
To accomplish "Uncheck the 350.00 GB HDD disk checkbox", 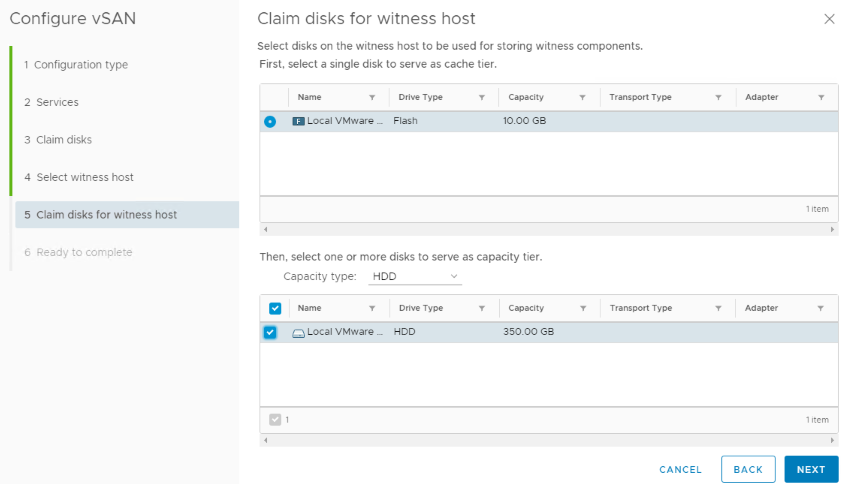I will pyautogui.click(x=270, y=333).
